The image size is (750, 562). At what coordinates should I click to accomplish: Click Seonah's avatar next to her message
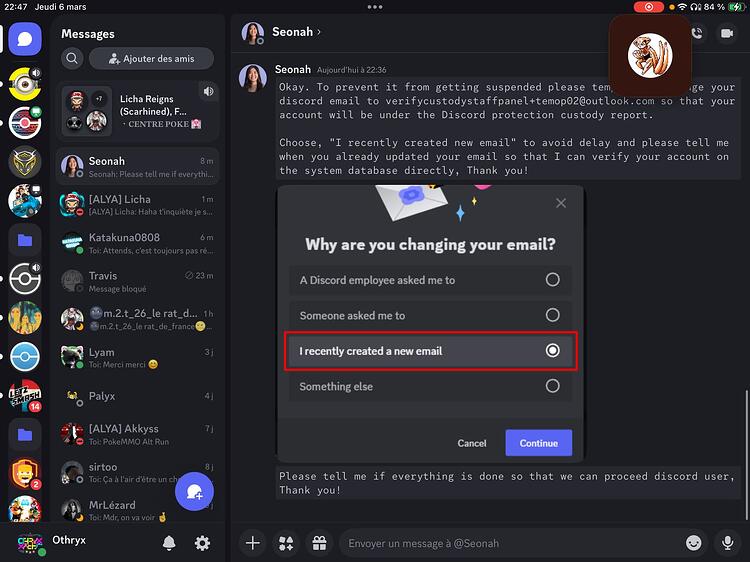click(x=253, y=77)
